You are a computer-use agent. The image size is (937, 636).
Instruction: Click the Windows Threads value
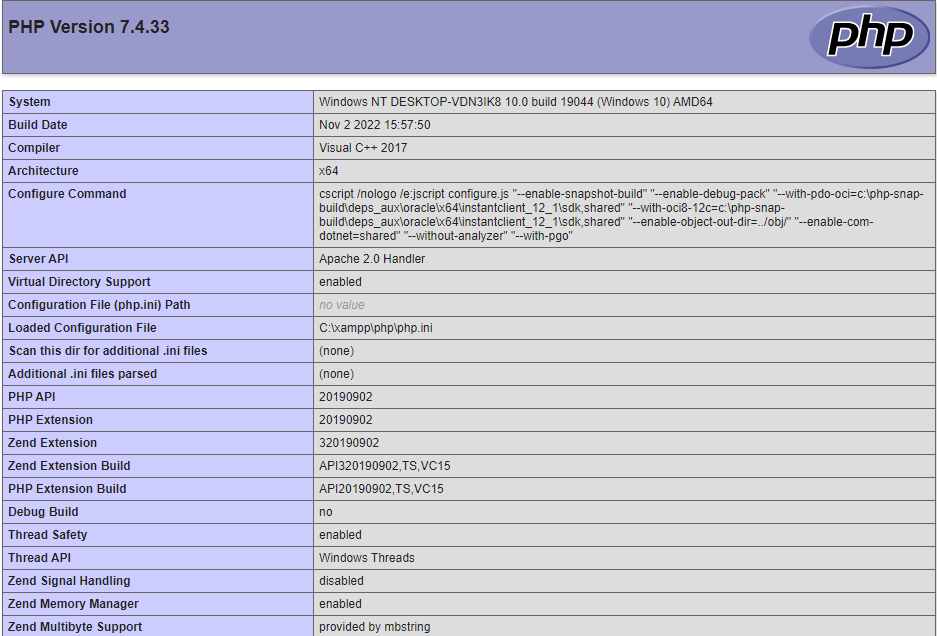367,558
